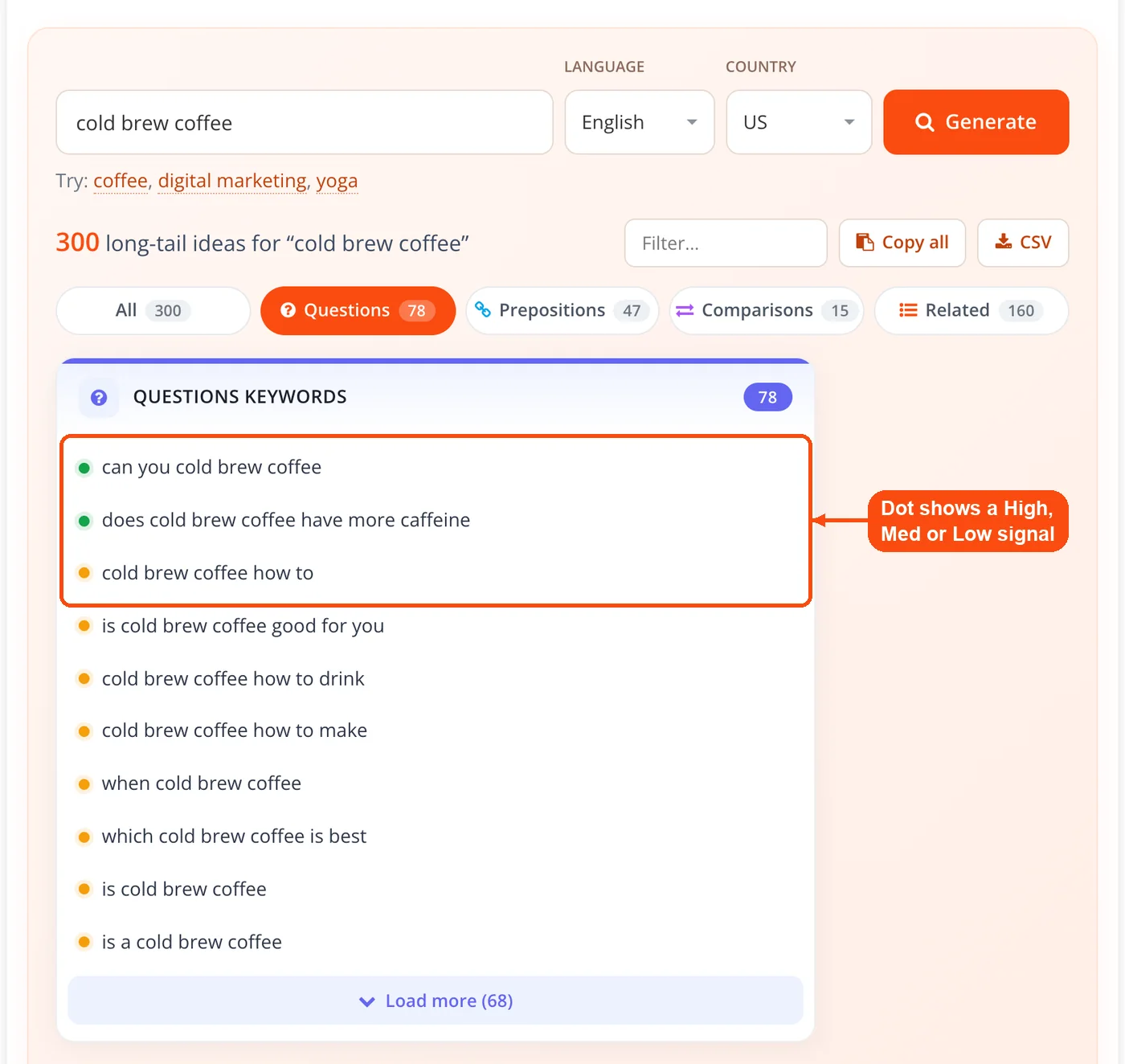
Task: Open the English language dropdown
Action: [x=640, y=122]
